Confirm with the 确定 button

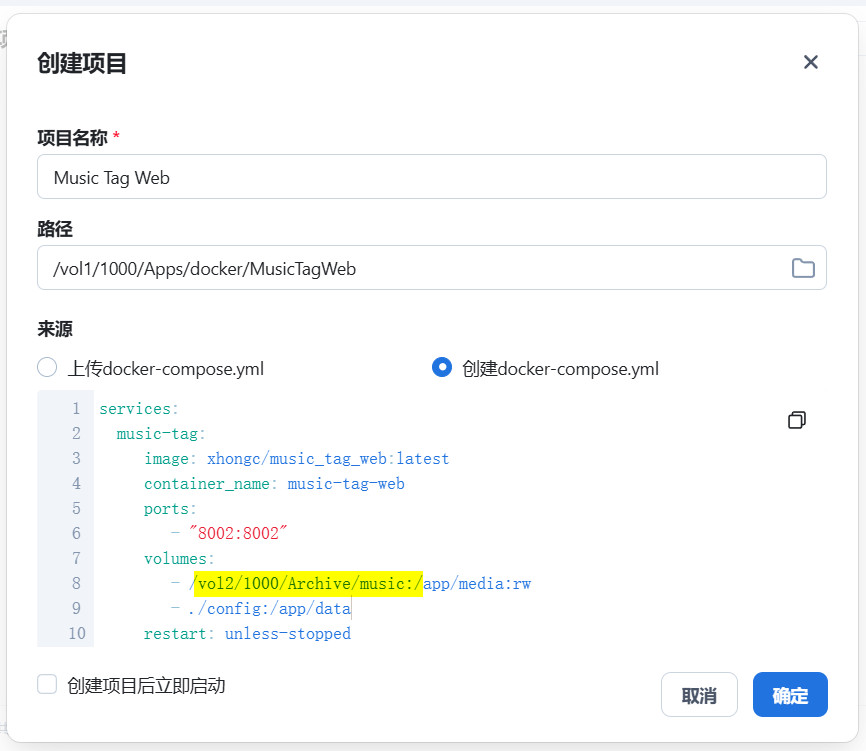coord(790,695)
